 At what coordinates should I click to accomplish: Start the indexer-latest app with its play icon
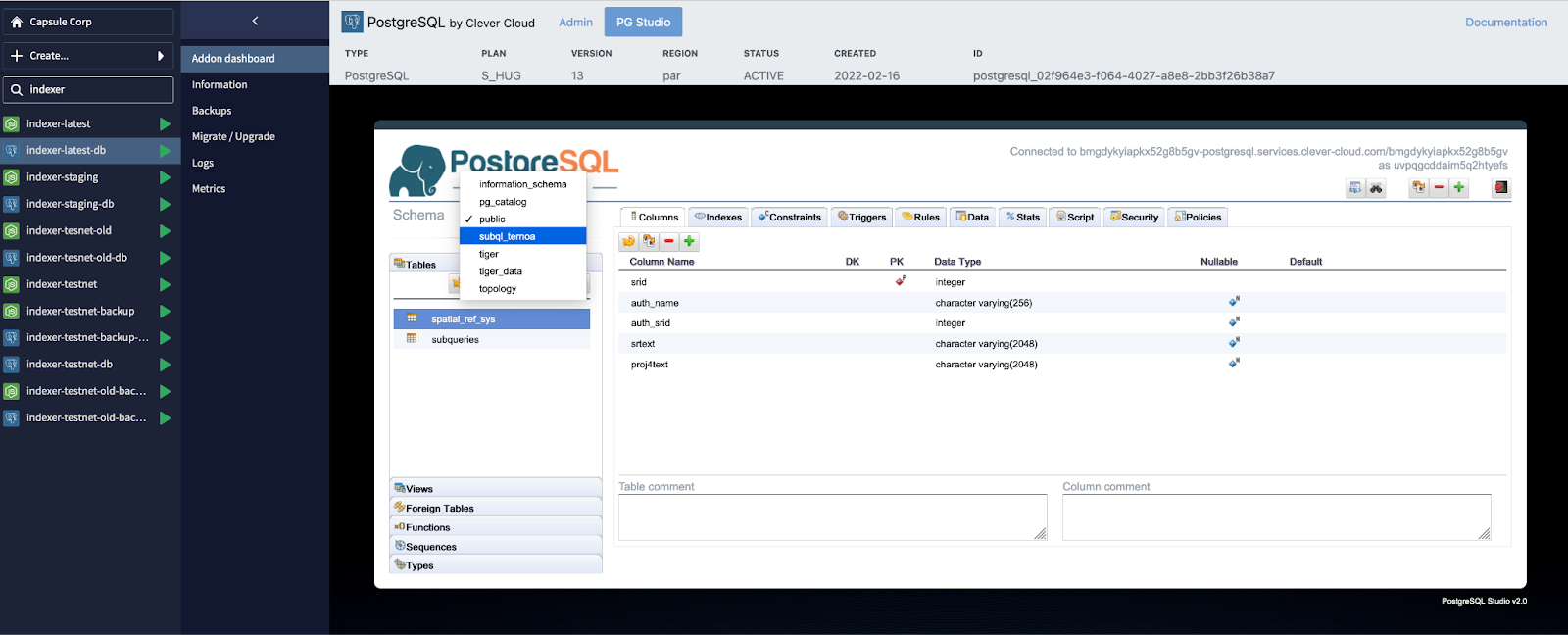coord(165,124)
